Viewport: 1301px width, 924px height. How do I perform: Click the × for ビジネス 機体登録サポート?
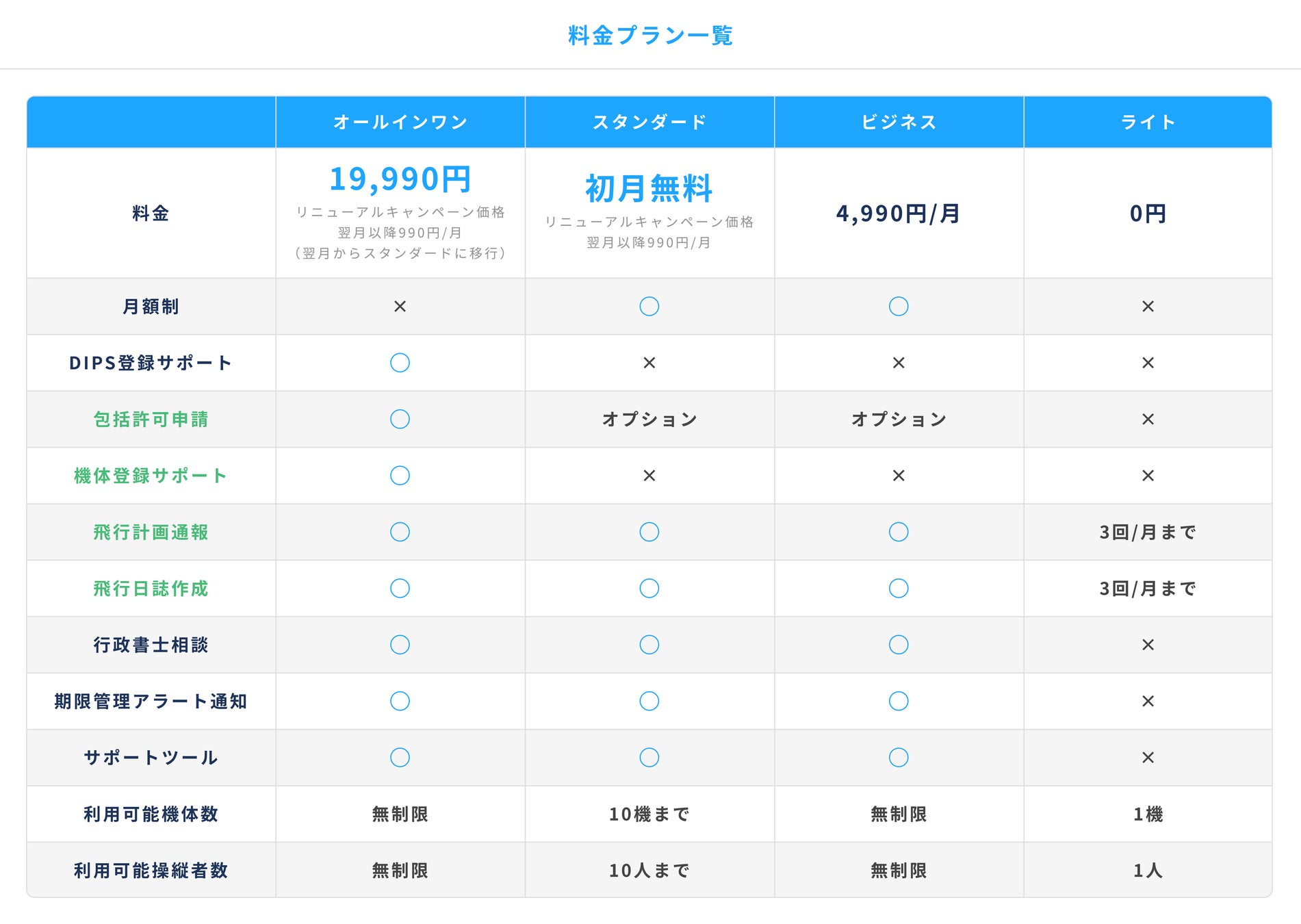pos(898,476)
